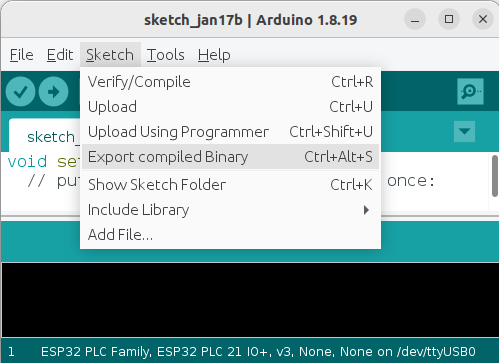
Task: Choose Verify/Compile from Sketch menu
Action: [x=230, y=82]
